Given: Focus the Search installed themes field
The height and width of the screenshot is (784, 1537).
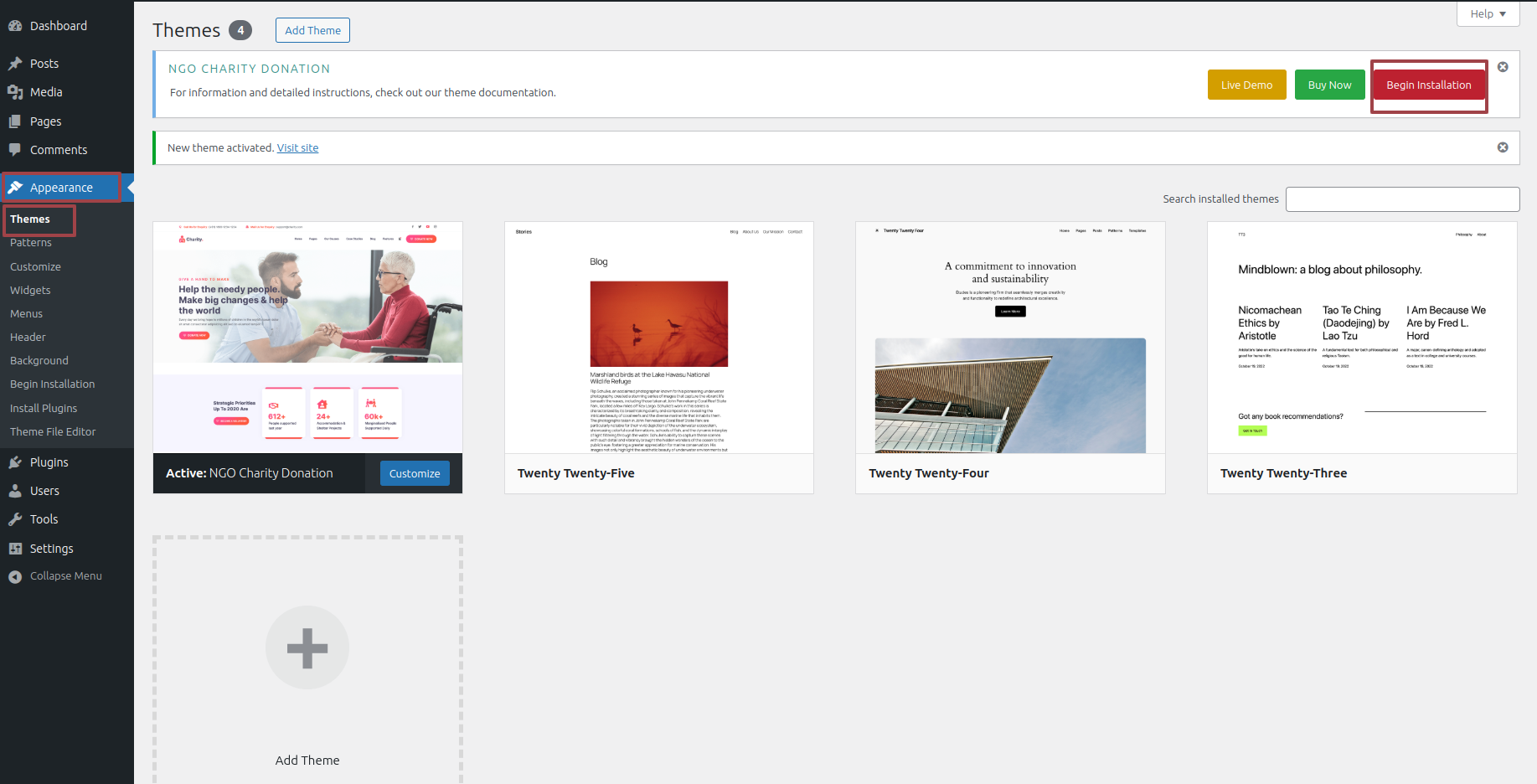Looking at the screenshot, I should [1402, 199].
